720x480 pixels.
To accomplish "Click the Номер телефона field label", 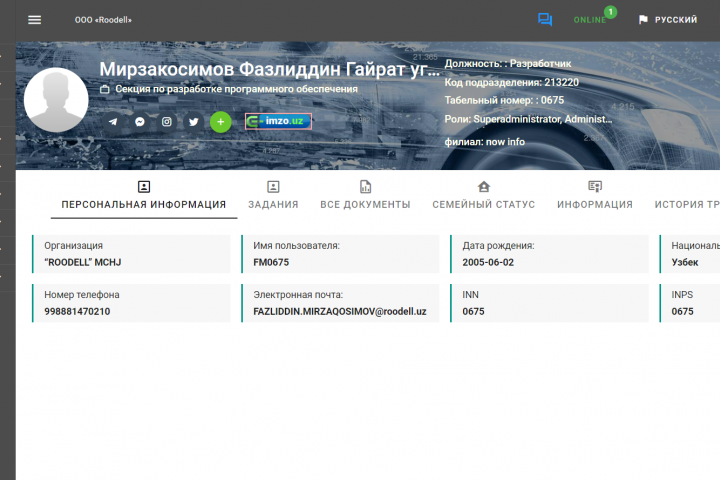I will coord(82,295).
